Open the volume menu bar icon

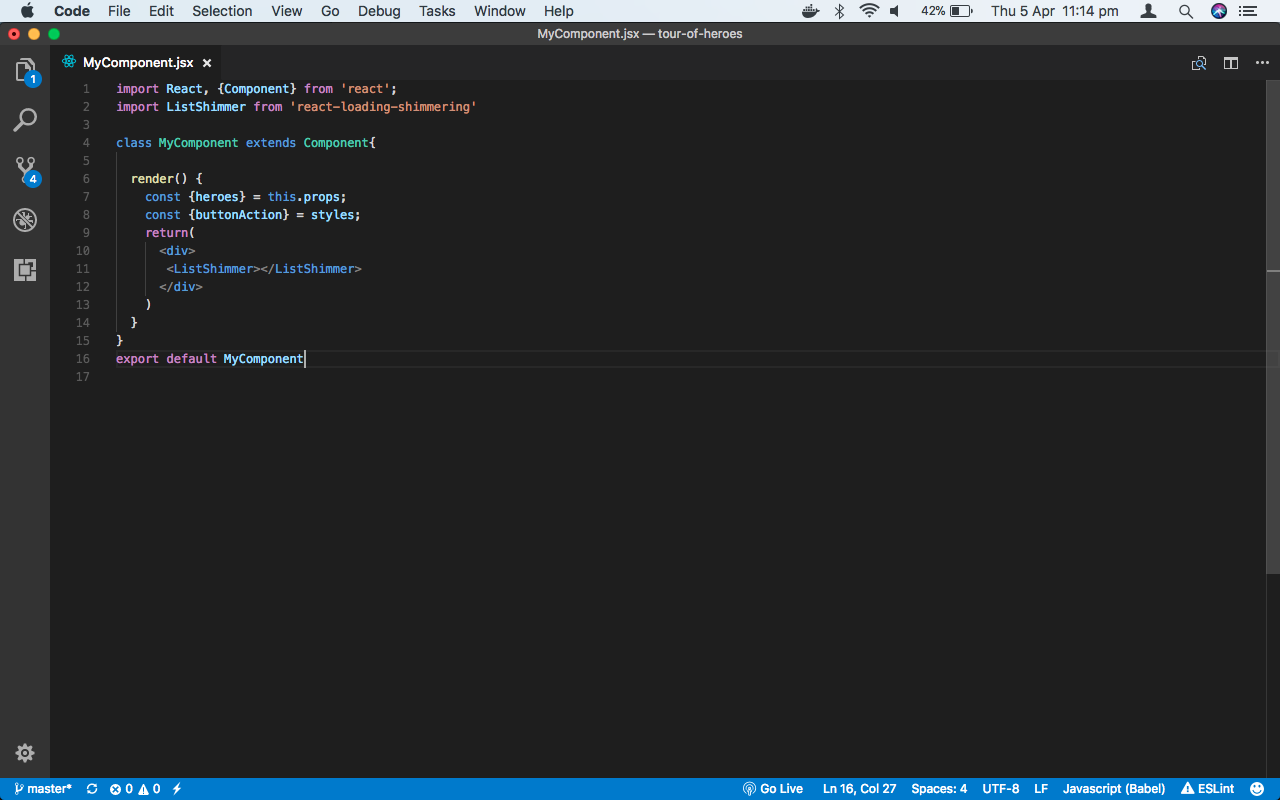point(895,11)
